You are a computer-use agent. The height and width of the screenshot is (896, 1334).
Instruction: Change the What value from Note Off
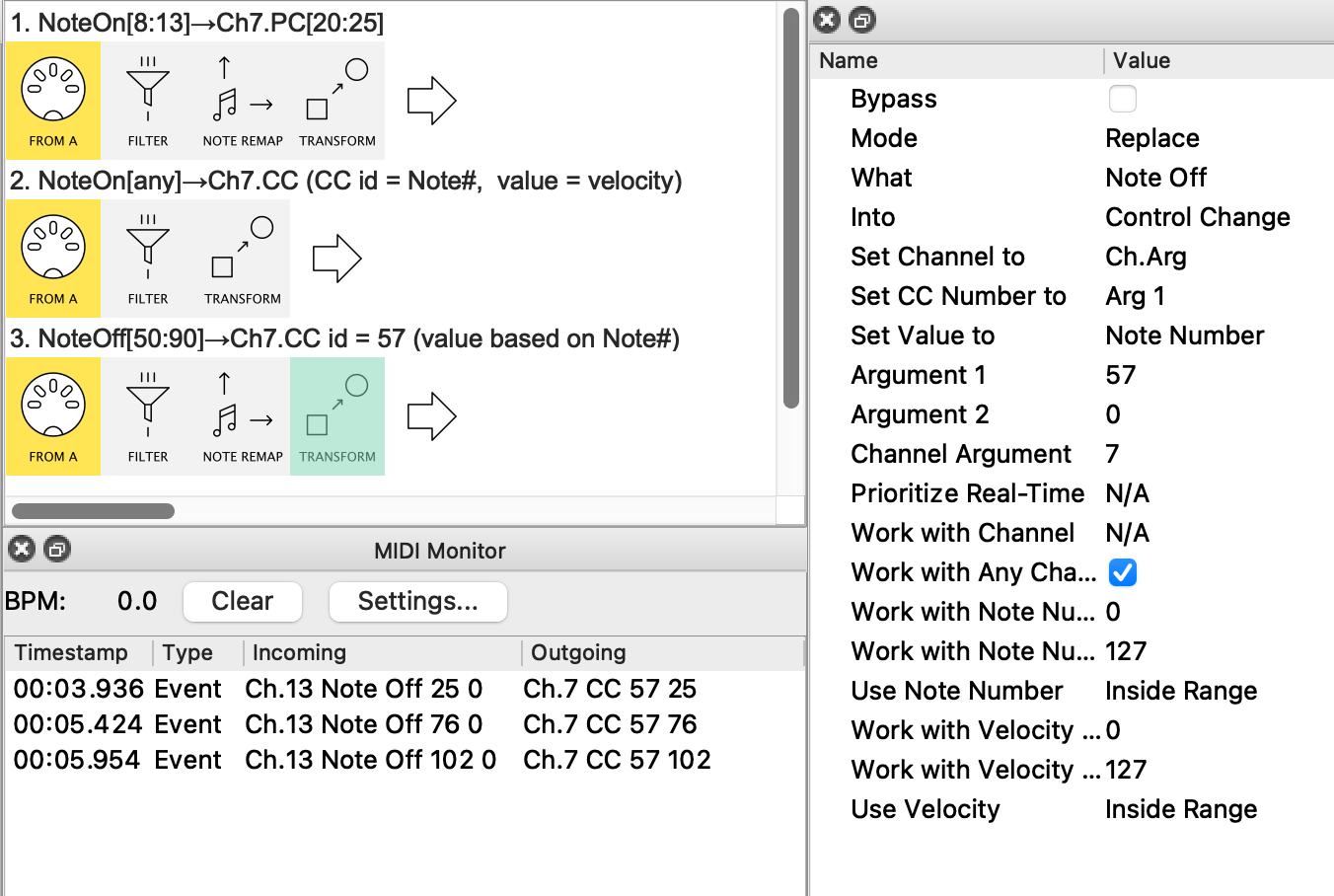click(1156, 178)
